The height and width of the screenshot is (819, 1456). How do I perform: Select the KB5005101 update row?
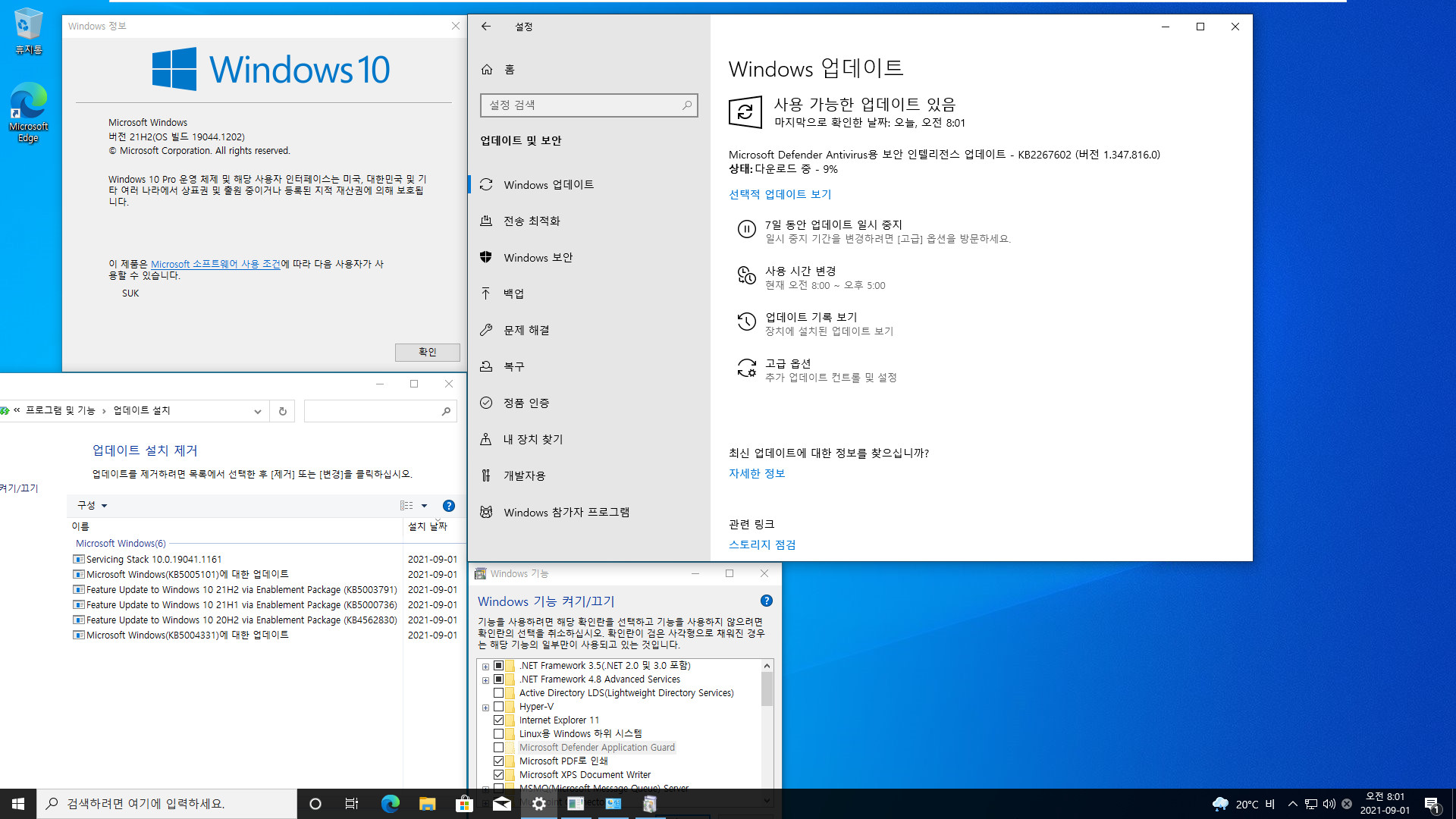click(x=265, y=575)
